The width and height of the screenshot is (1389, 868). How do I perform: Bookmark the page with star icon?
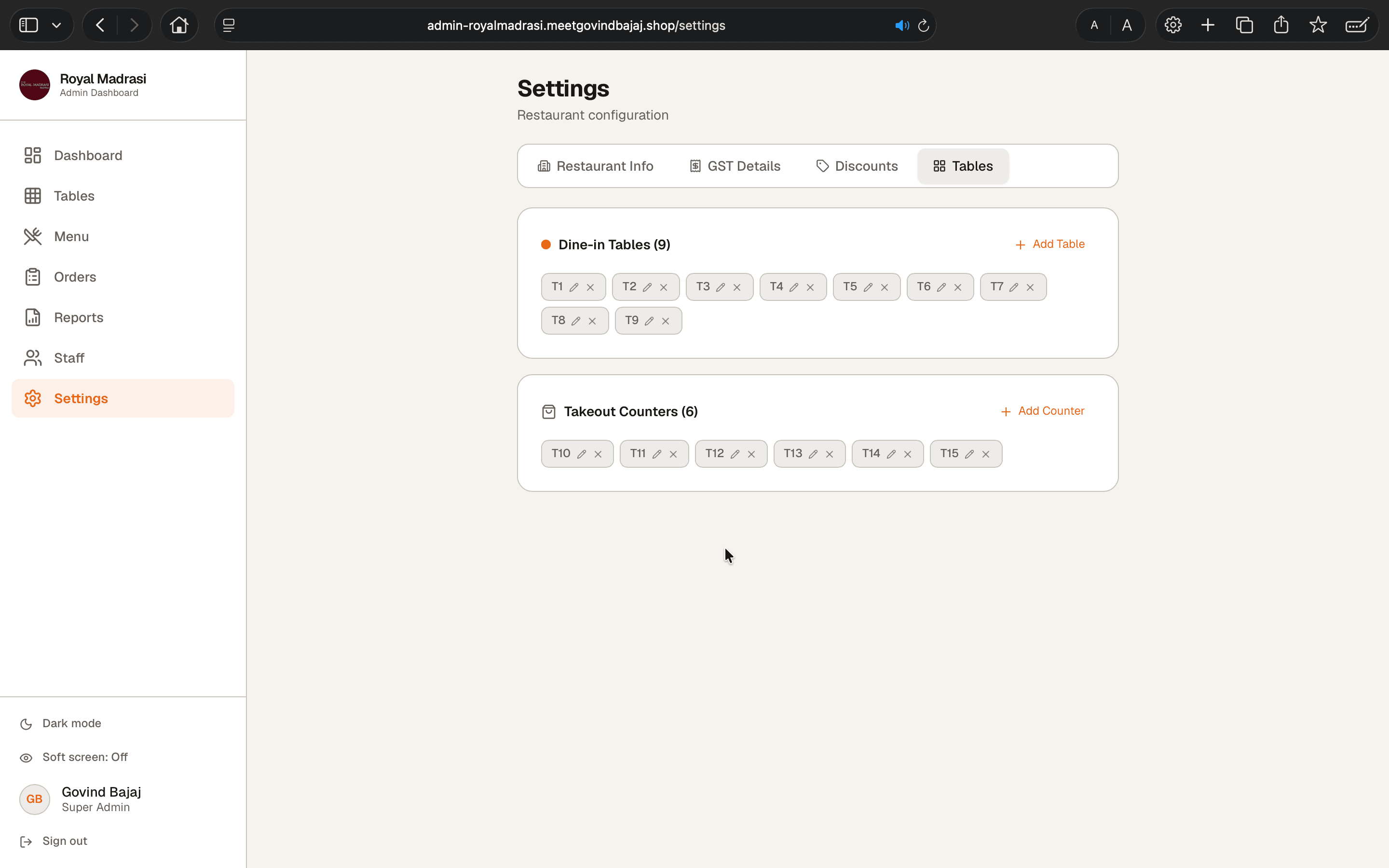[1318, 25]
